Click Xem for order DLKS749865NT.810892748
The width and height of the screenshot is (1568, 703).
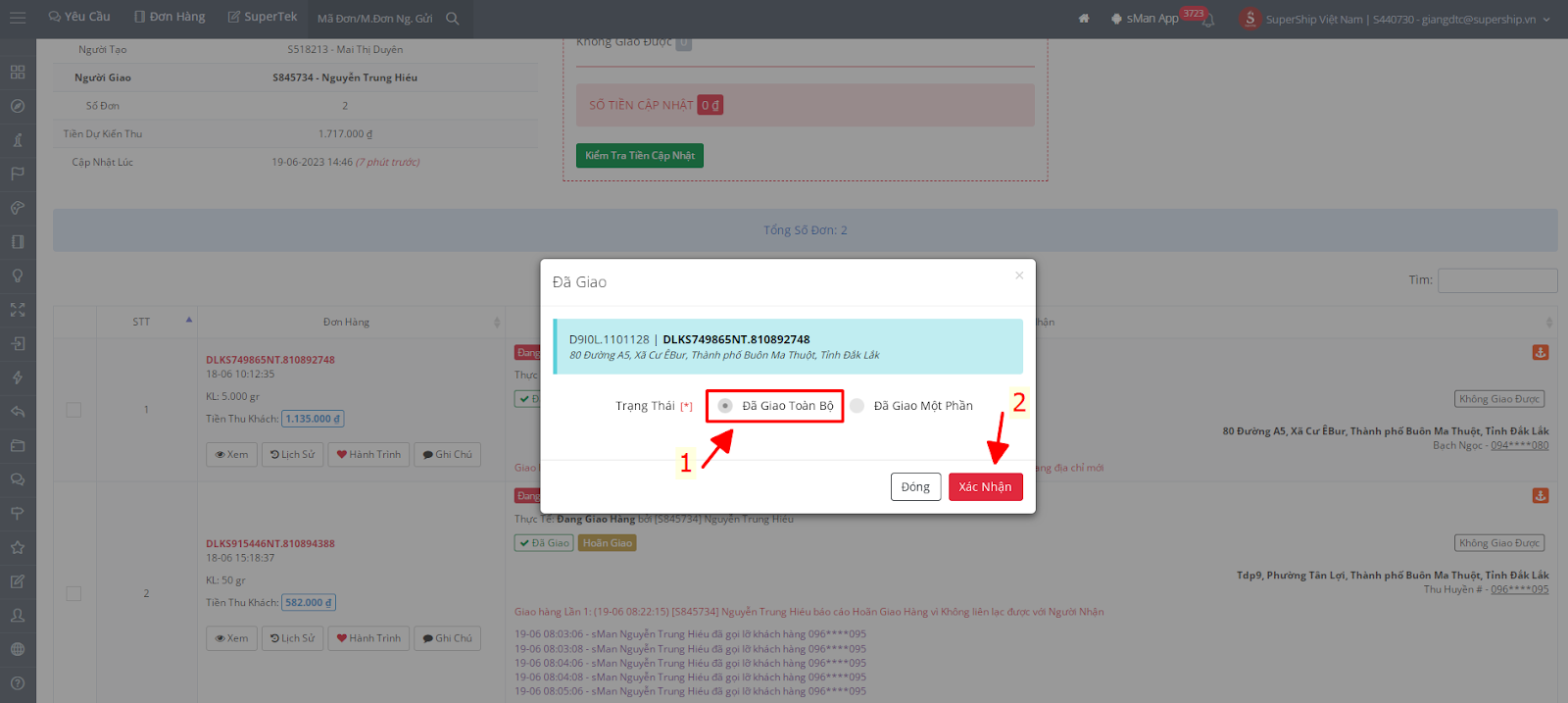point(232,455)
